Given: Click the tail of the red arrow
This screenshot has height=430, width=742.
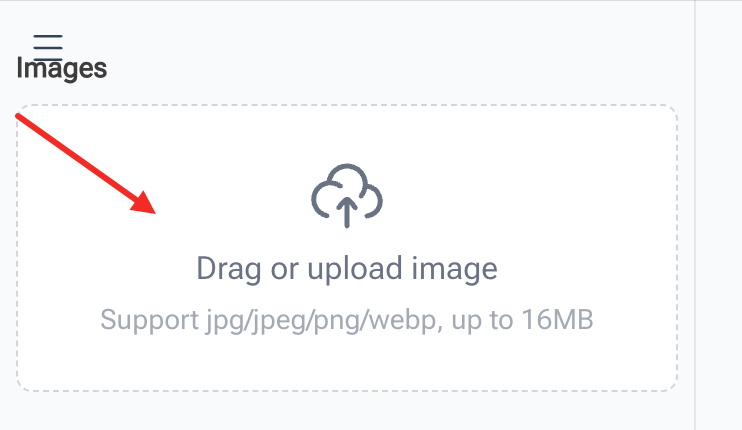Looking at the screenshot, I should coord(19,116).
